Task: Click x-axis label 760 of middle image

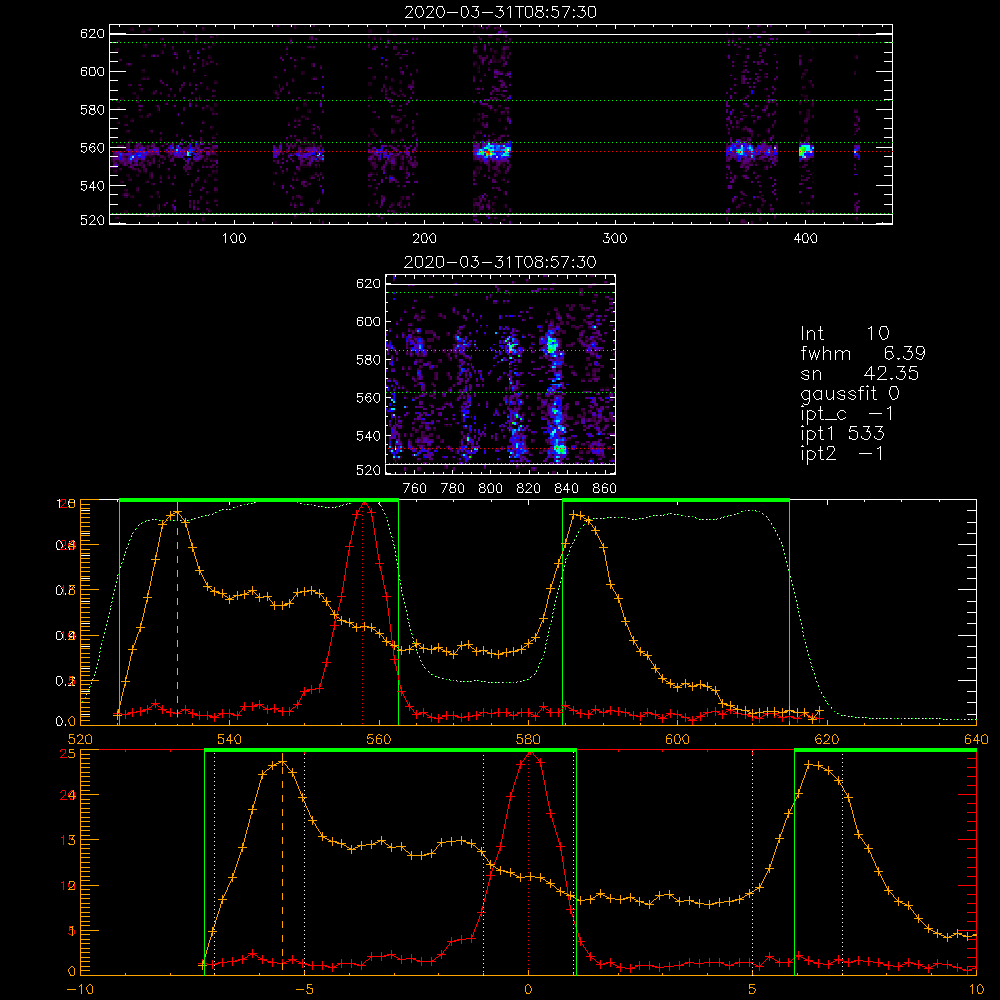Action: 415,489
